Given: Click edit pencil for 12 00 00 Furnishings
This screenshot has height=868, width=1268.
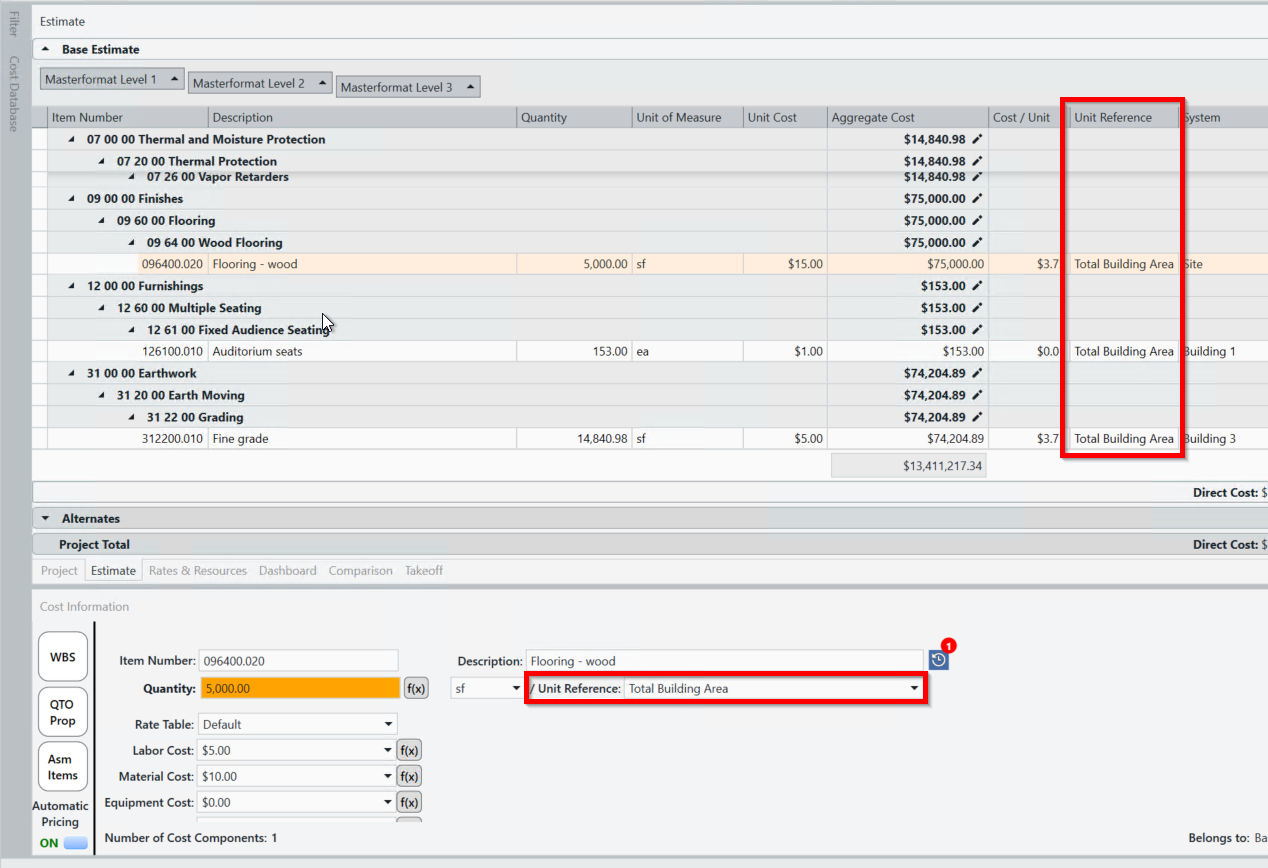Looking at the screenshot, I should point(977,286).
